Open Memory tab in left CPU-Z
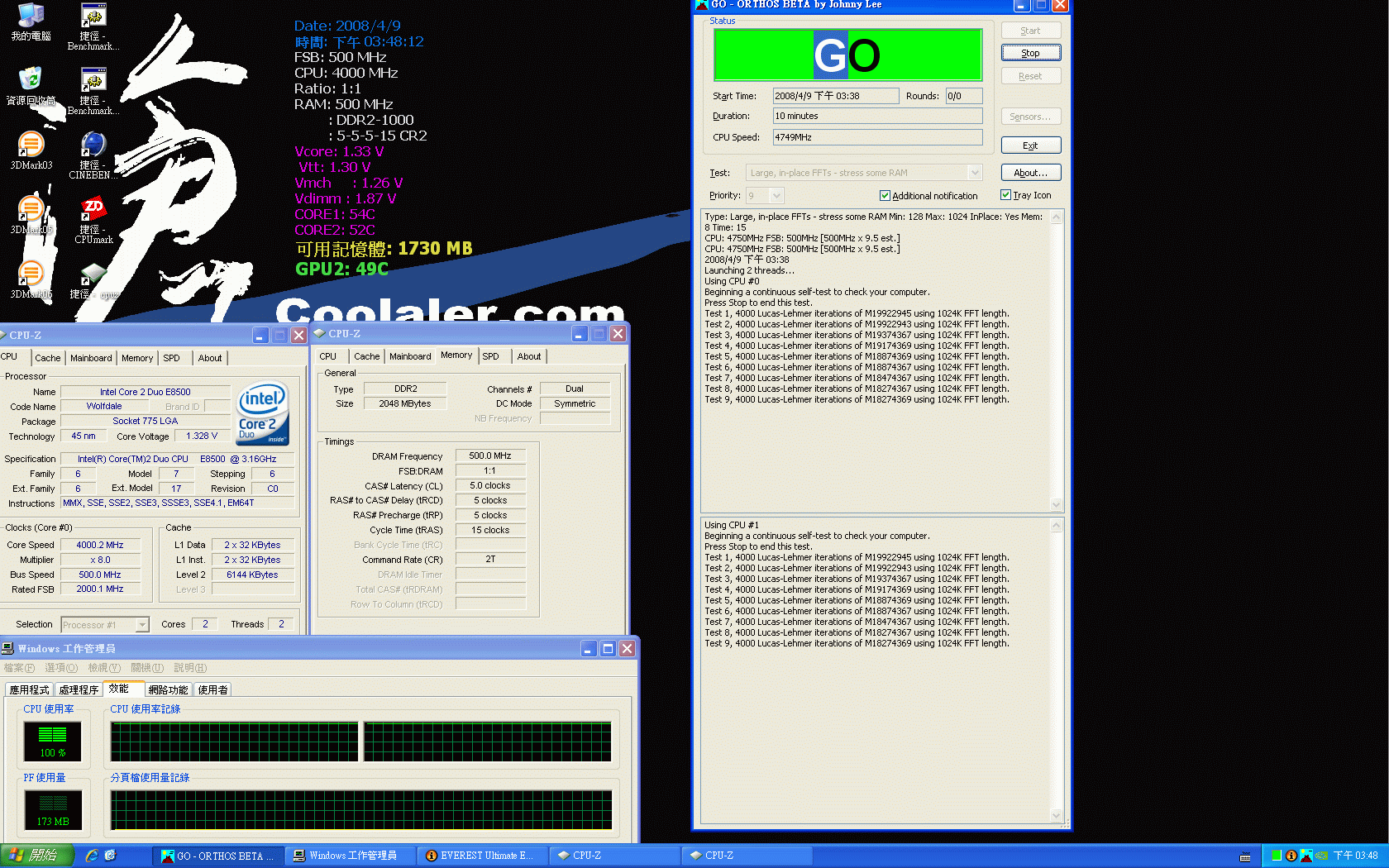Screen dimensions: 1389x868 pyautogui.click(x=137, y=358)
